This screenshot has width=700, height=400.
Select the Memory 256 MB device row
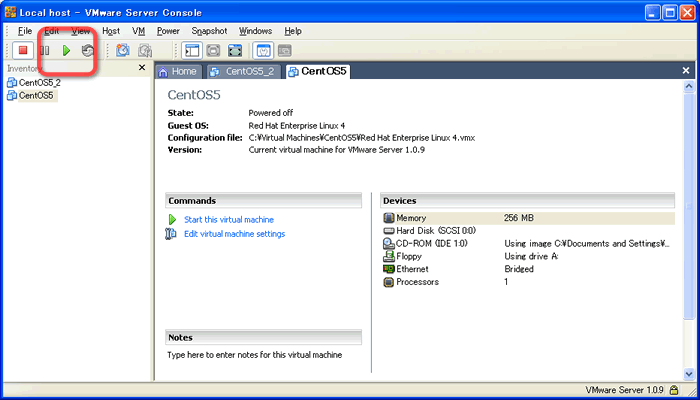[529, 218]
